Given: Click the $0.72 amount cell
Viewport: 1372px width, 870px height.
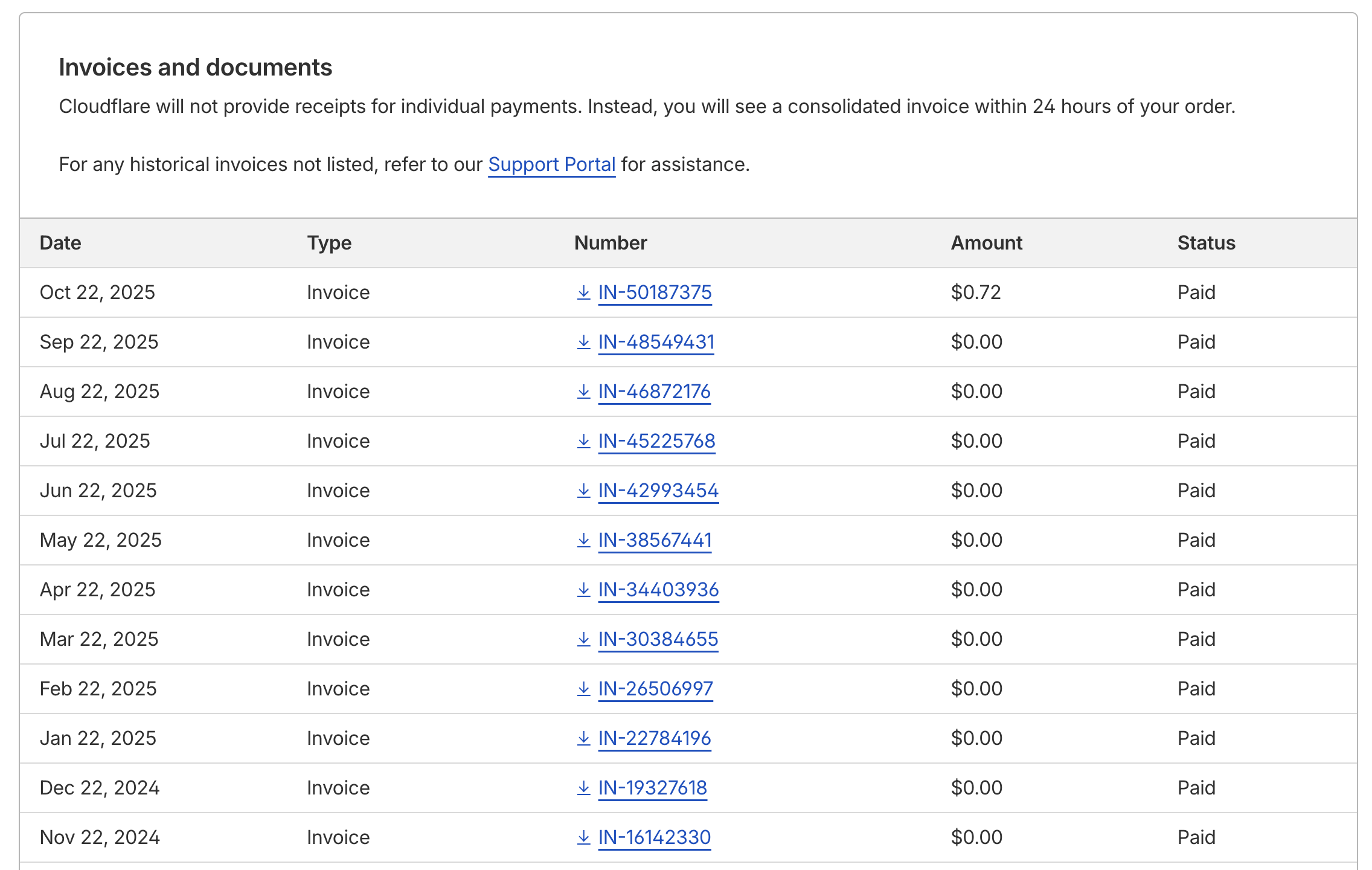Looking at the screenshot, I should (x=976, y=292).
